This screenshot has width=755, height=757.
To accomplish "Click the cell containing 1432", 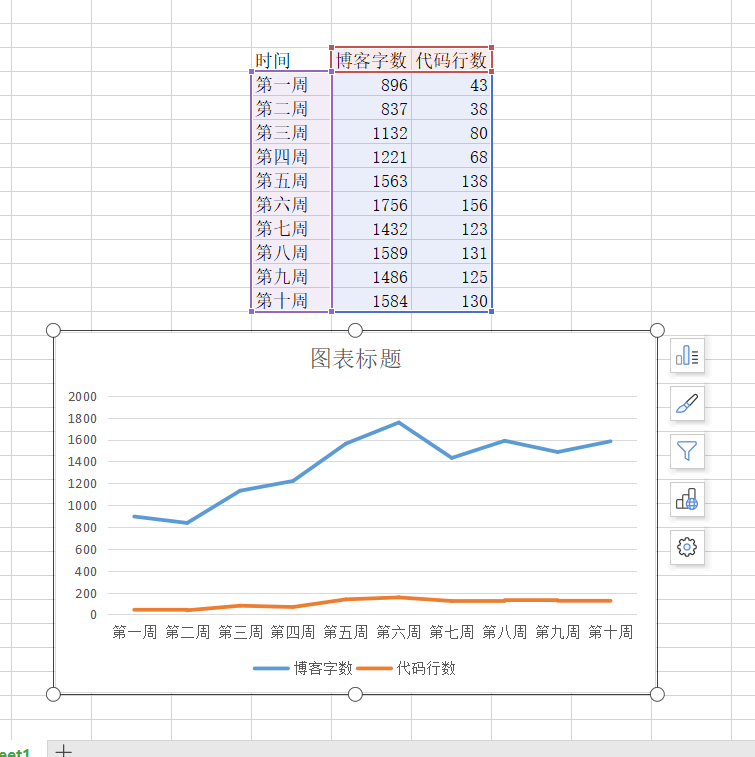I will tap(371, 228).
